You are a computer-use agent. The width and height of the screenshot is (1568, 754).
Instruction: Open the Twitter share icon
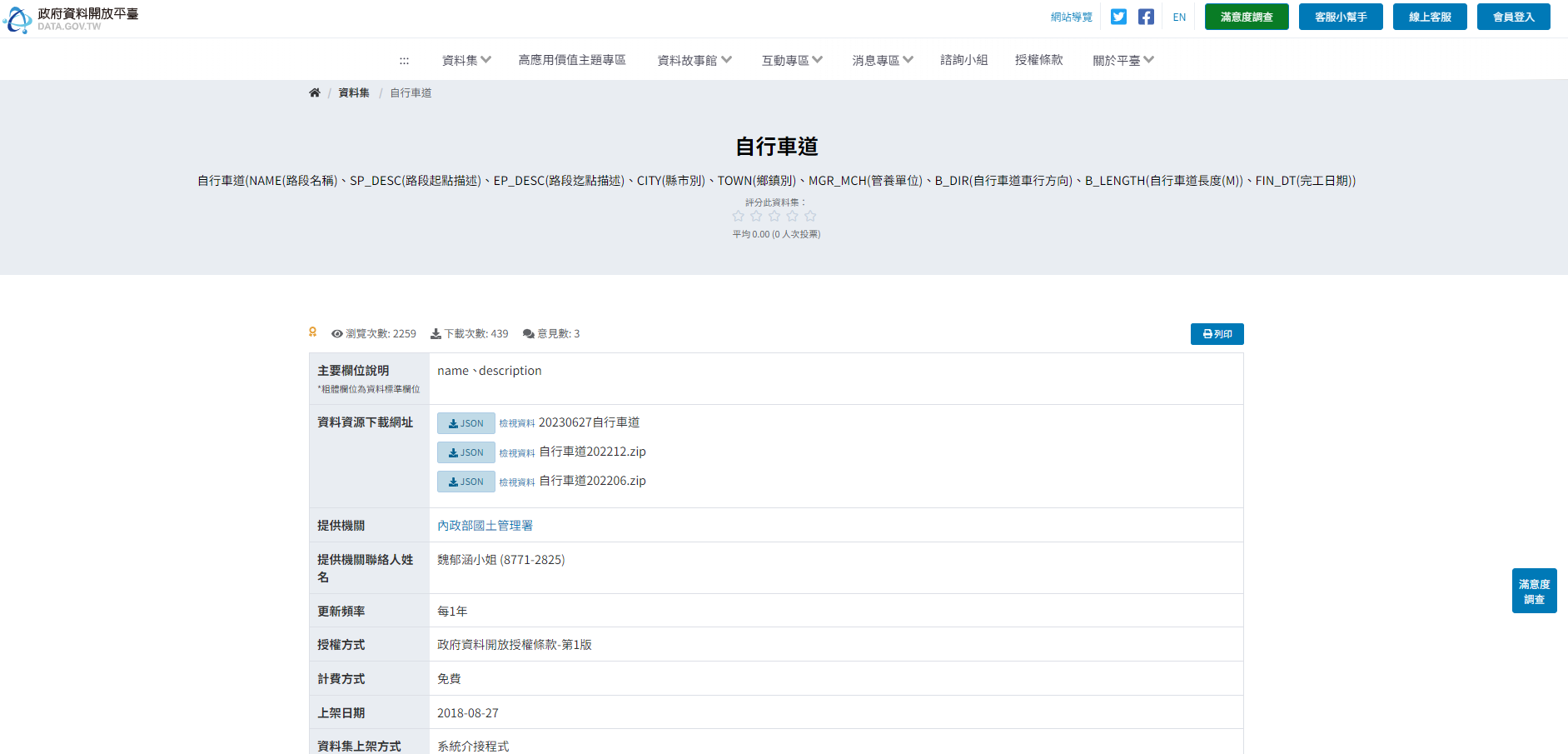point(1118,17)
